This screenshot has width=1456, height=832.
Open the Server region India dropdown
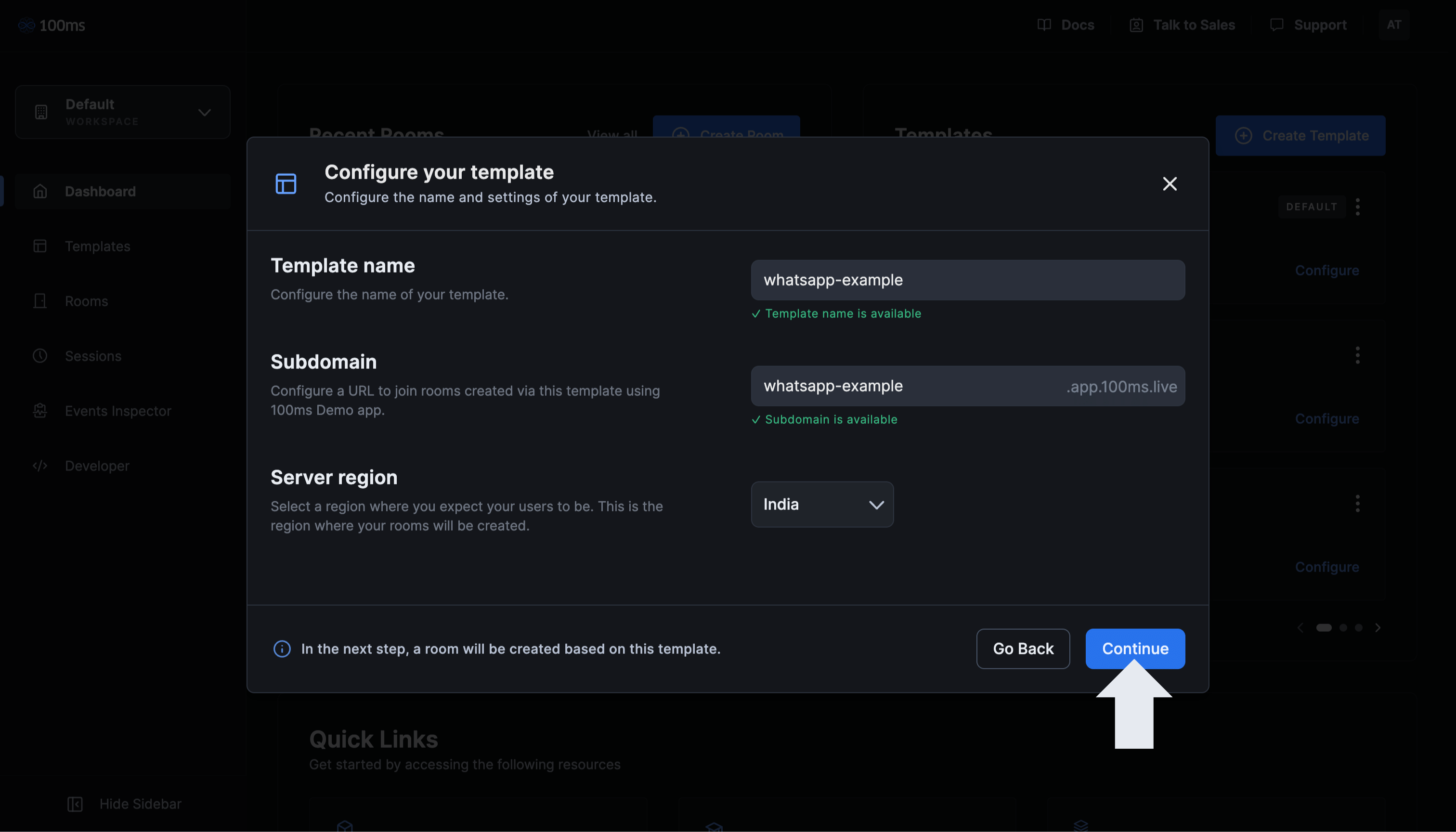(822, 504)
